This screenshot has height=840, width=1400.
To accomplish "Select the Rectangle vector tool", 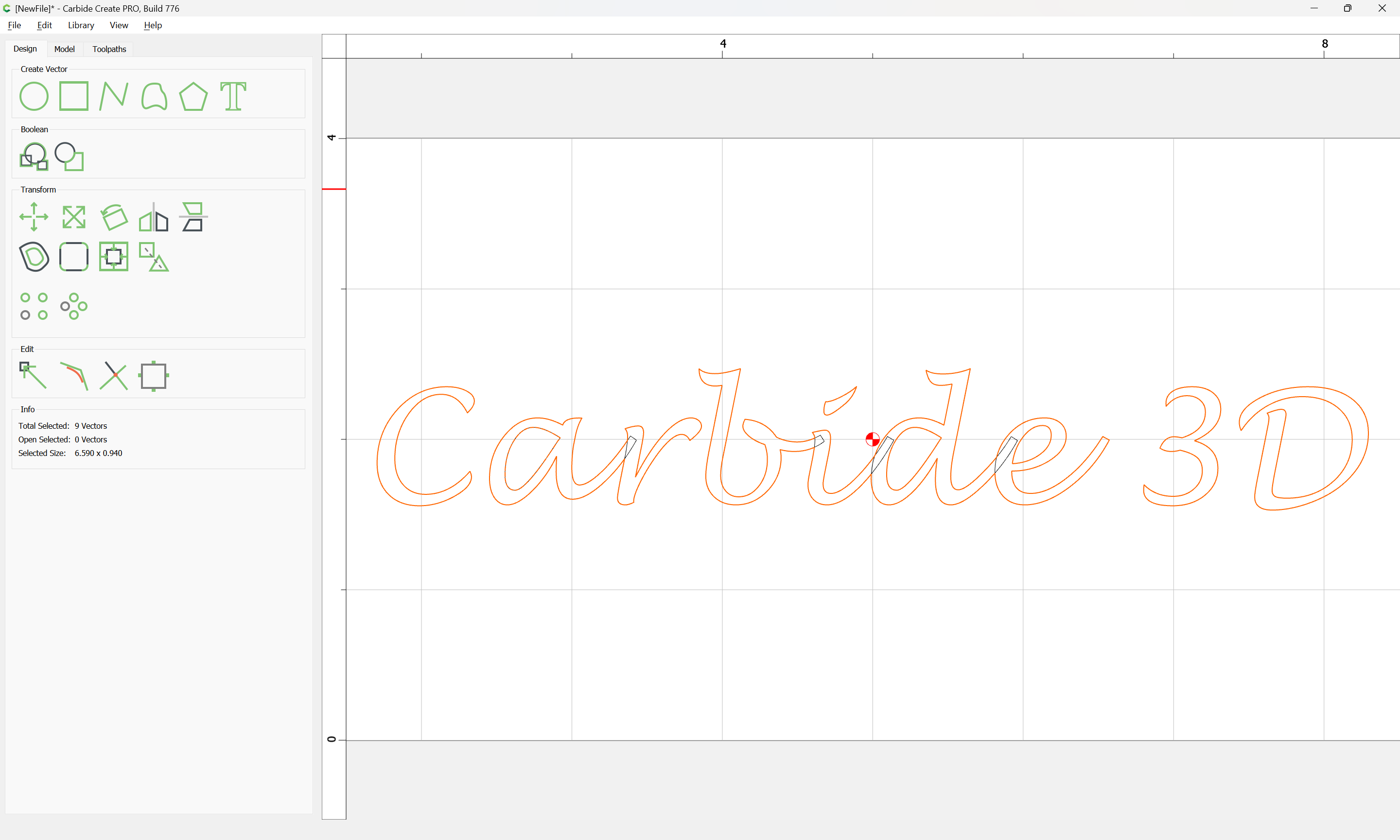I will click(73, 96).
